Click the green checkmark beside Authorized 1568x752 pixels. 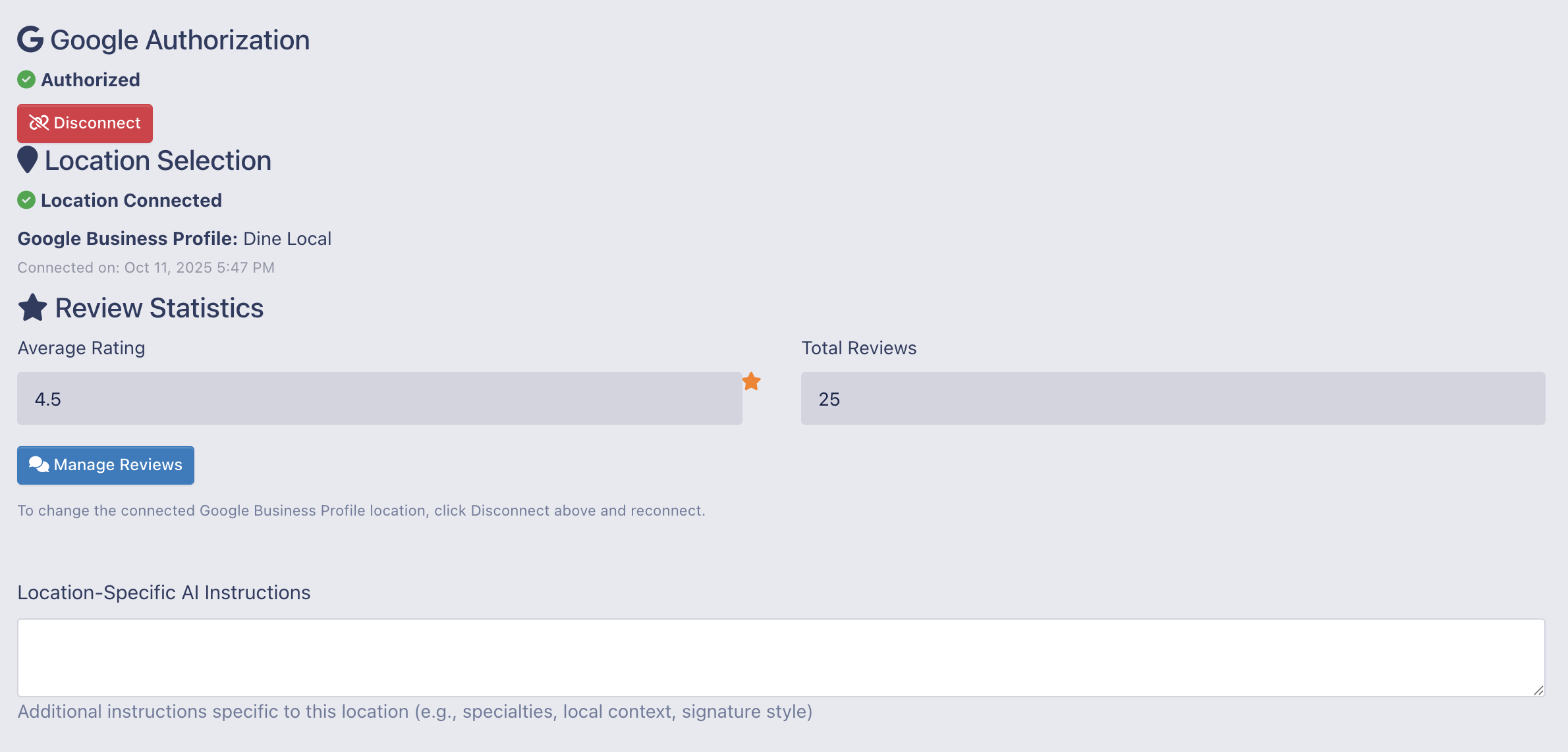pyautogui.click(x=26, y=80)
